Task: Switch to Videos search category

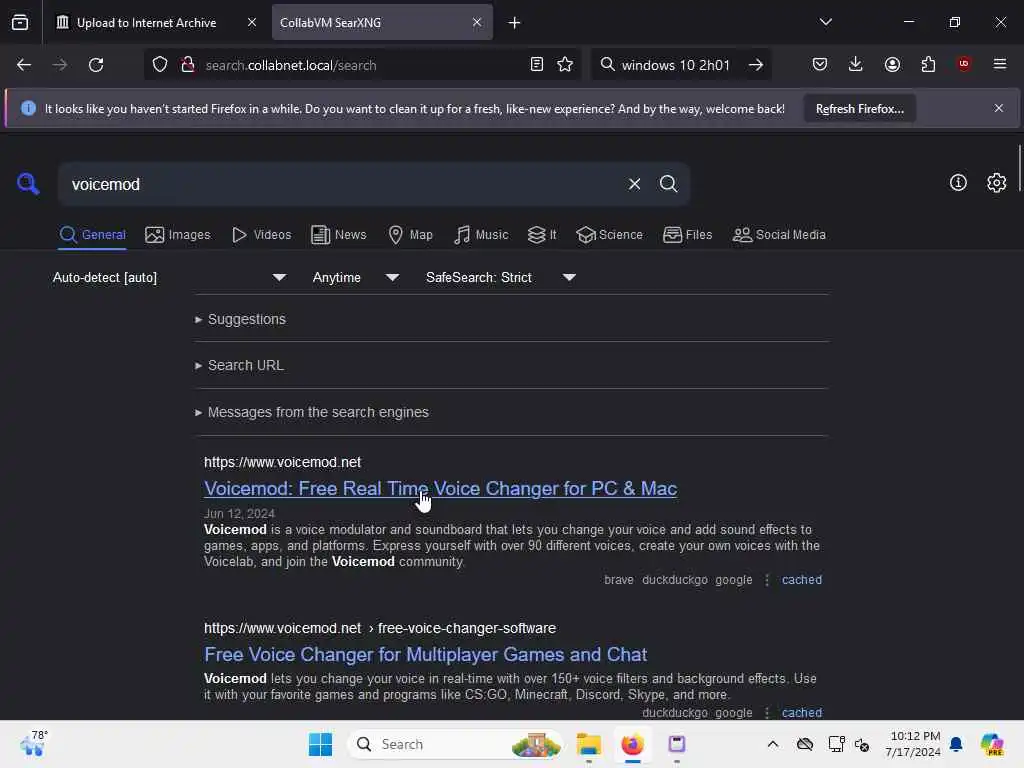Action: pos(261,234)
